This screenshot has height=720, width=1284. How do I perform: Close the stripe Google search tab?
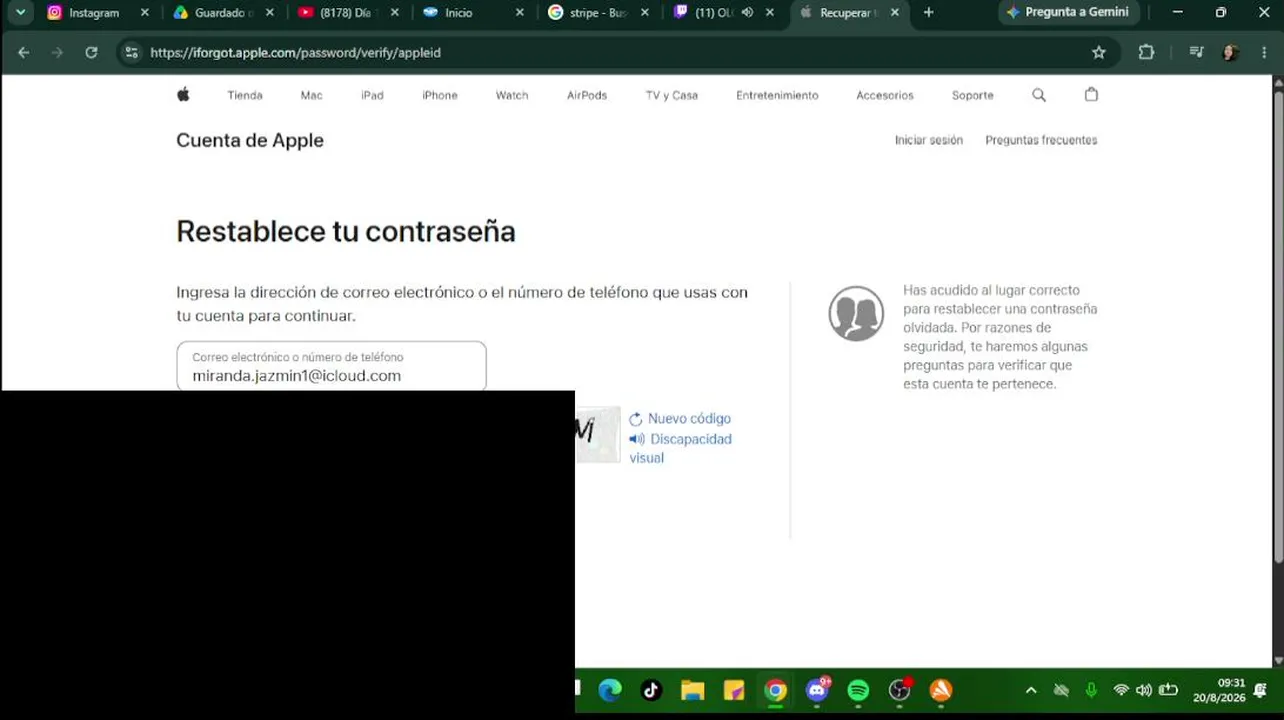pos(645,12)
